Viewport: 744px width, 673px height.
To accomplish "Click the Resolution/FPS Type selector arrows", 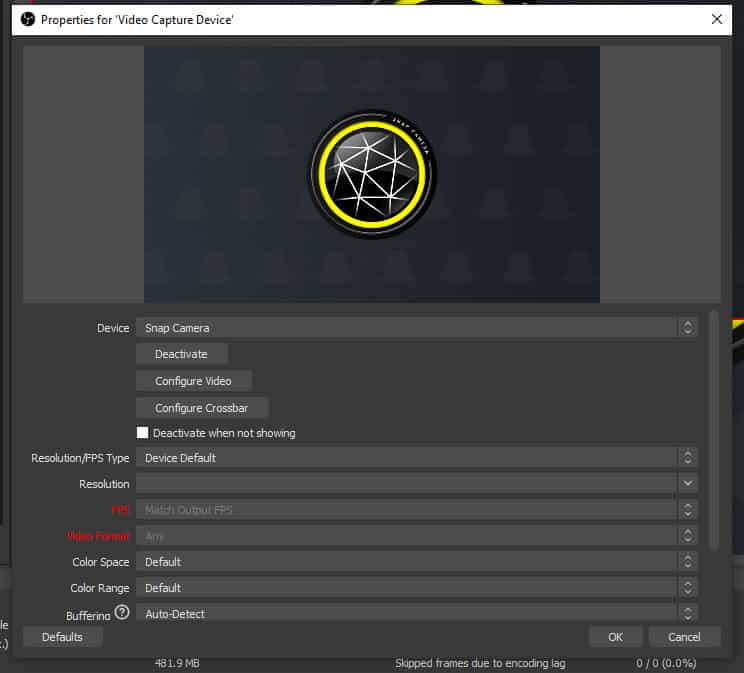I will [x=688, y=458].
